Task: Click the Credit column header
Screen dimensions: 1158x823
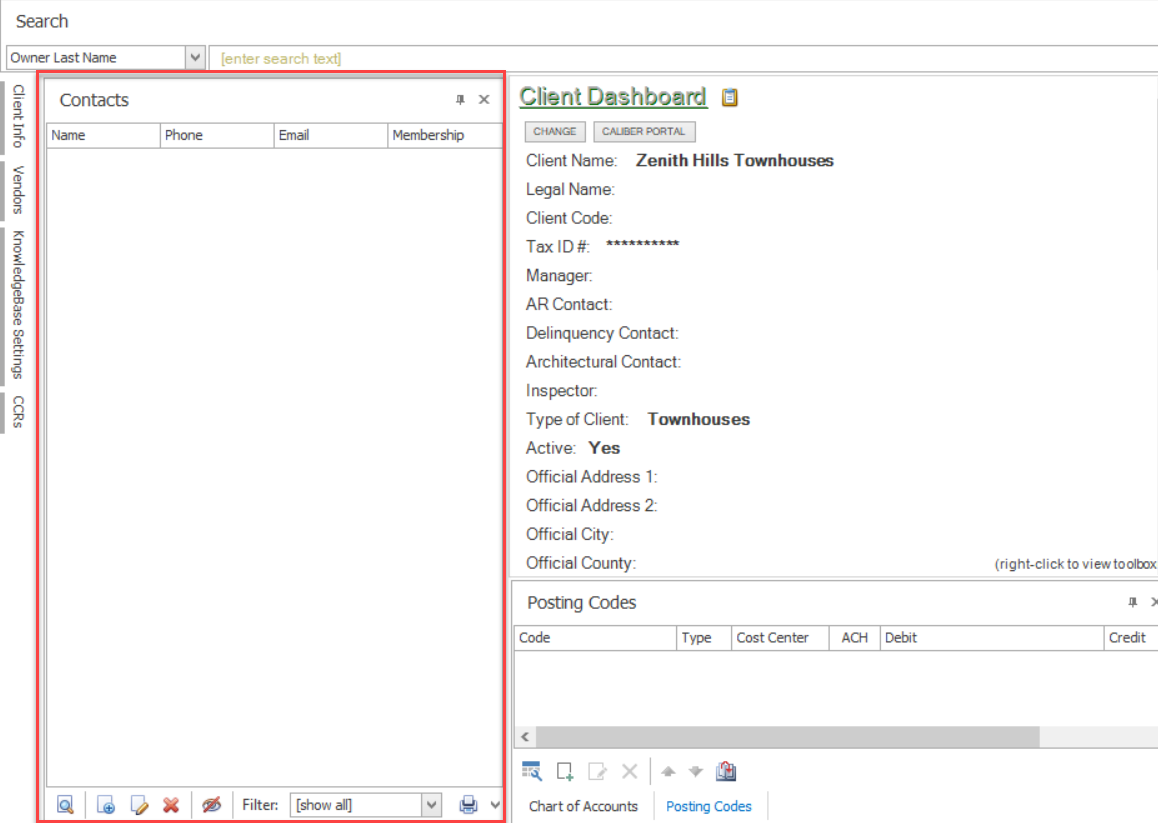Action: 1131,638
